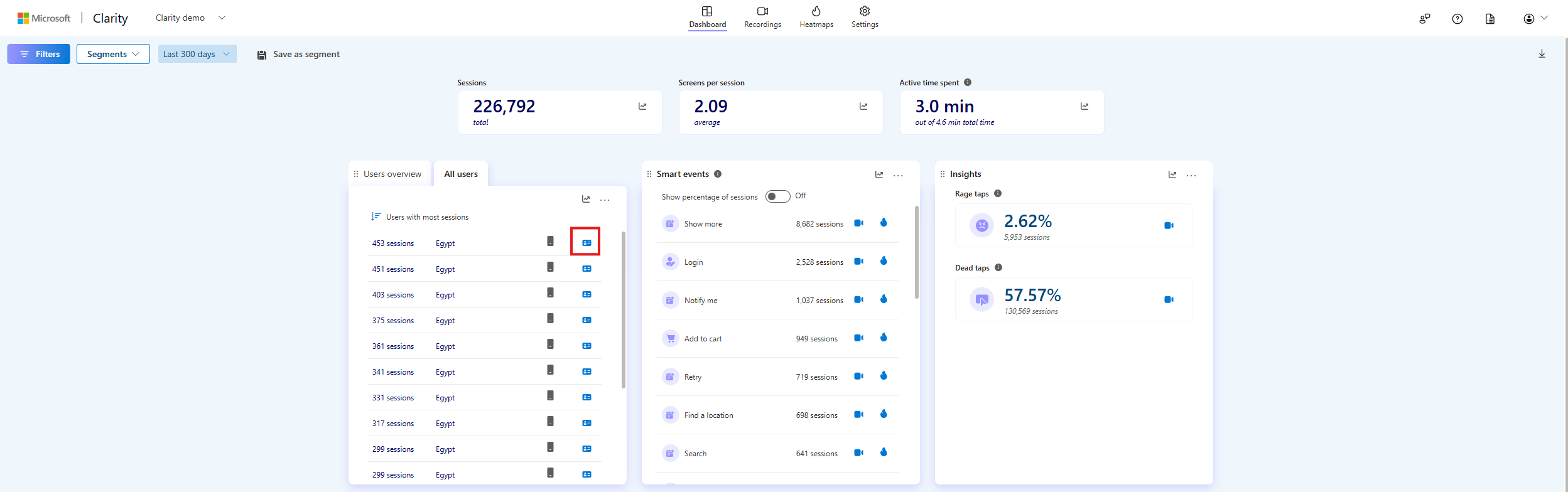Image resolution: width=1568 pixels, height=492 pixels.
Task: Show Smart events trend chart
Action: point(879,174)
